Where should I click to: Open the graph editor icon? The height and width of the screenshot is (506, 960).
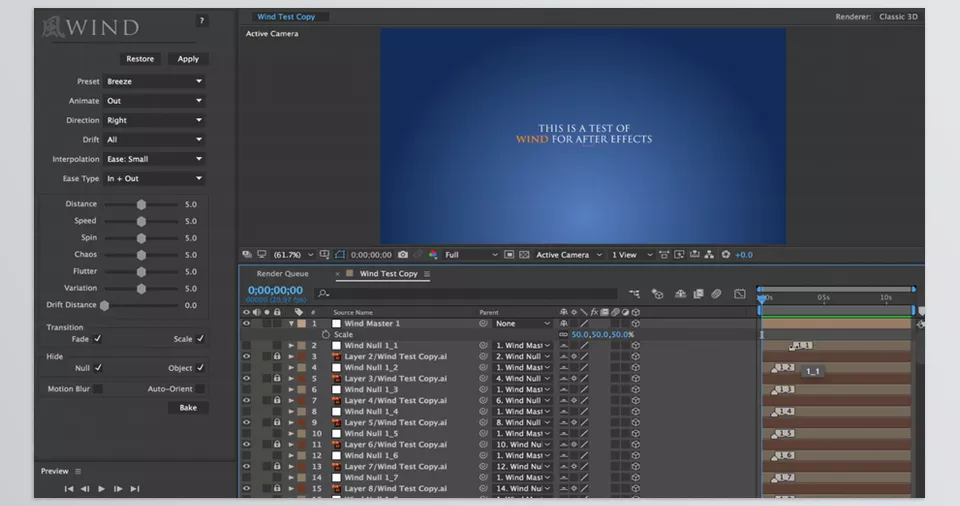740,294
